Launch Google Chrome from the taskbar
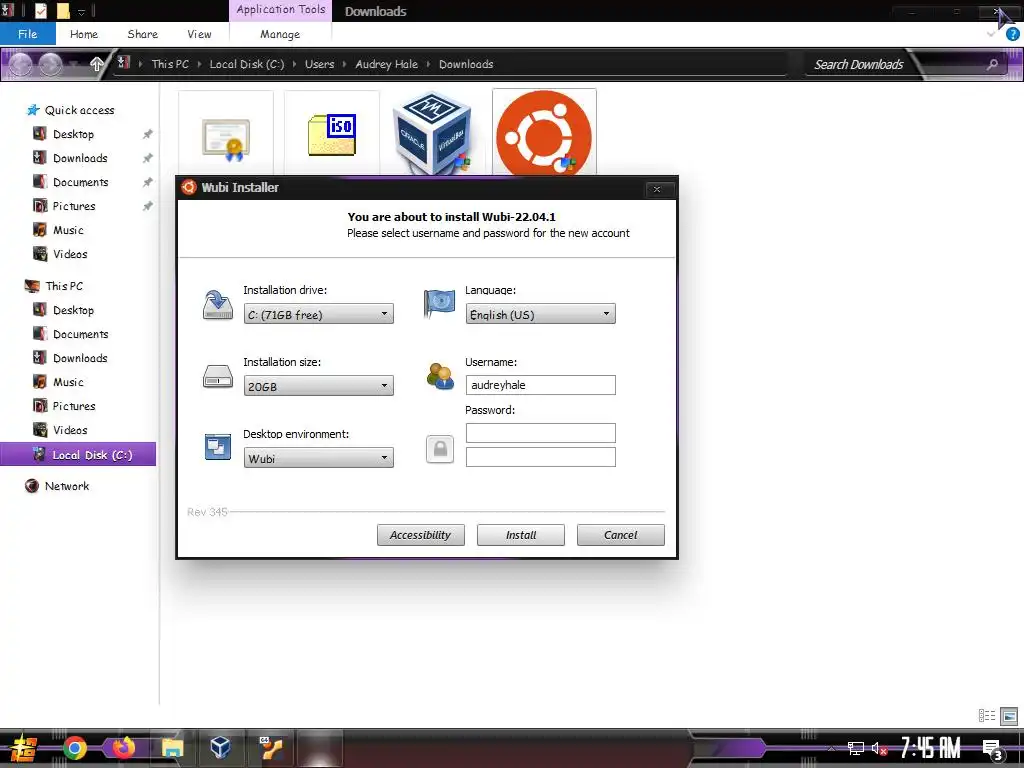Image resolution: width=1024 pixels, height=768 pixels. coord(74,748)
